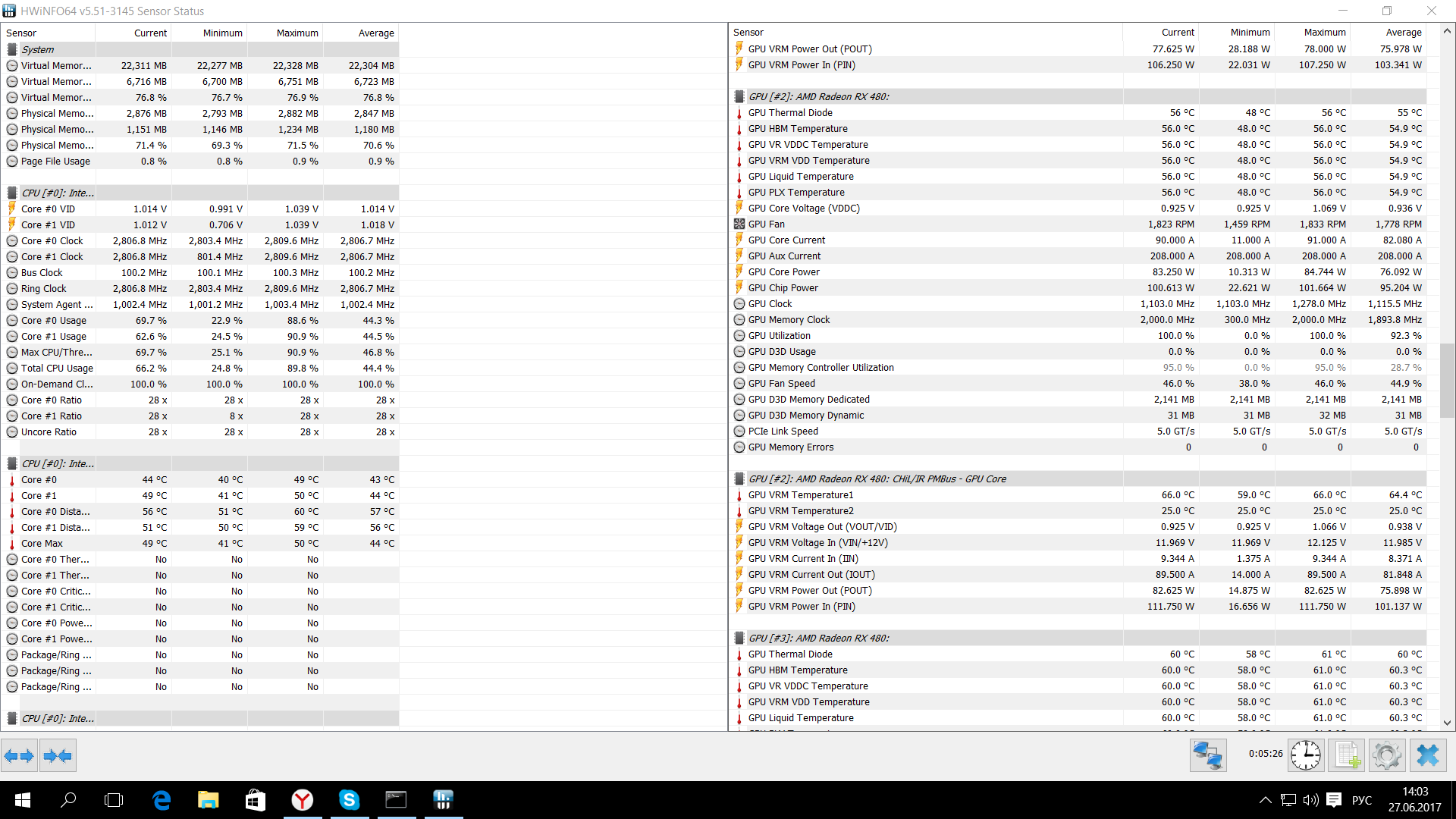This screenshot has width=1456, height=819.
Task: Click the round icon beside Bus Clock
Action: point(12,273)
